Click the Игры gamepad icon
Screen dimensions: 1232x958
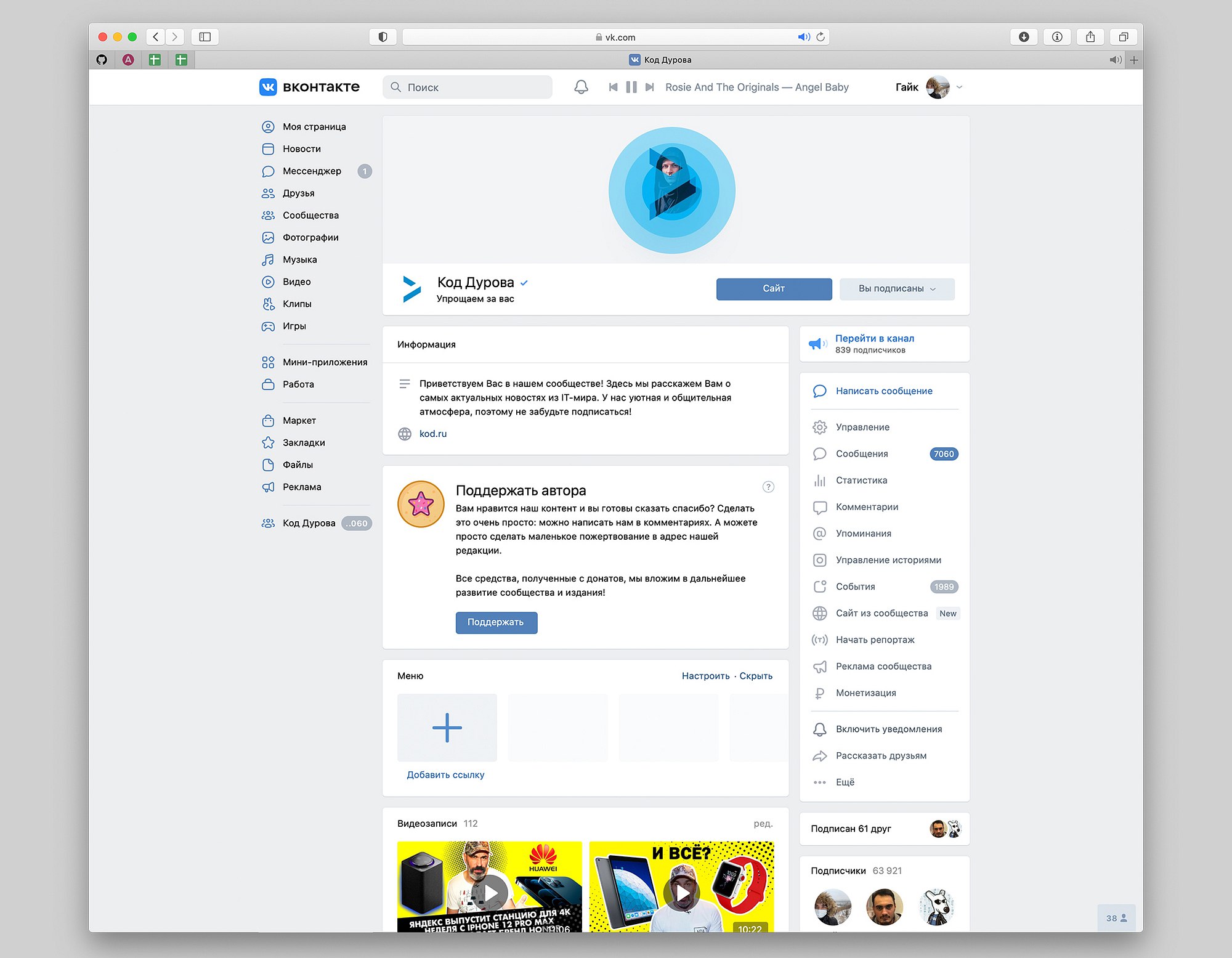pyautogui.click(x=268, y=327)
